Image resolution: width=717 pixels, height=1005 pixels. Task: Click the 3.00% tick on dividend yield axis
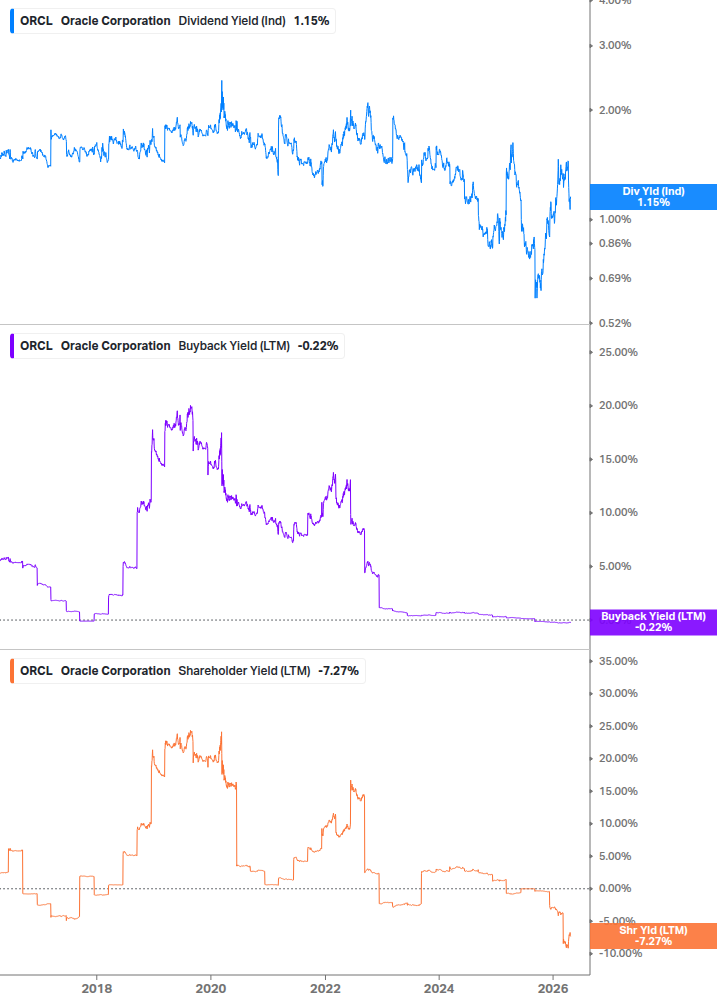615,46
